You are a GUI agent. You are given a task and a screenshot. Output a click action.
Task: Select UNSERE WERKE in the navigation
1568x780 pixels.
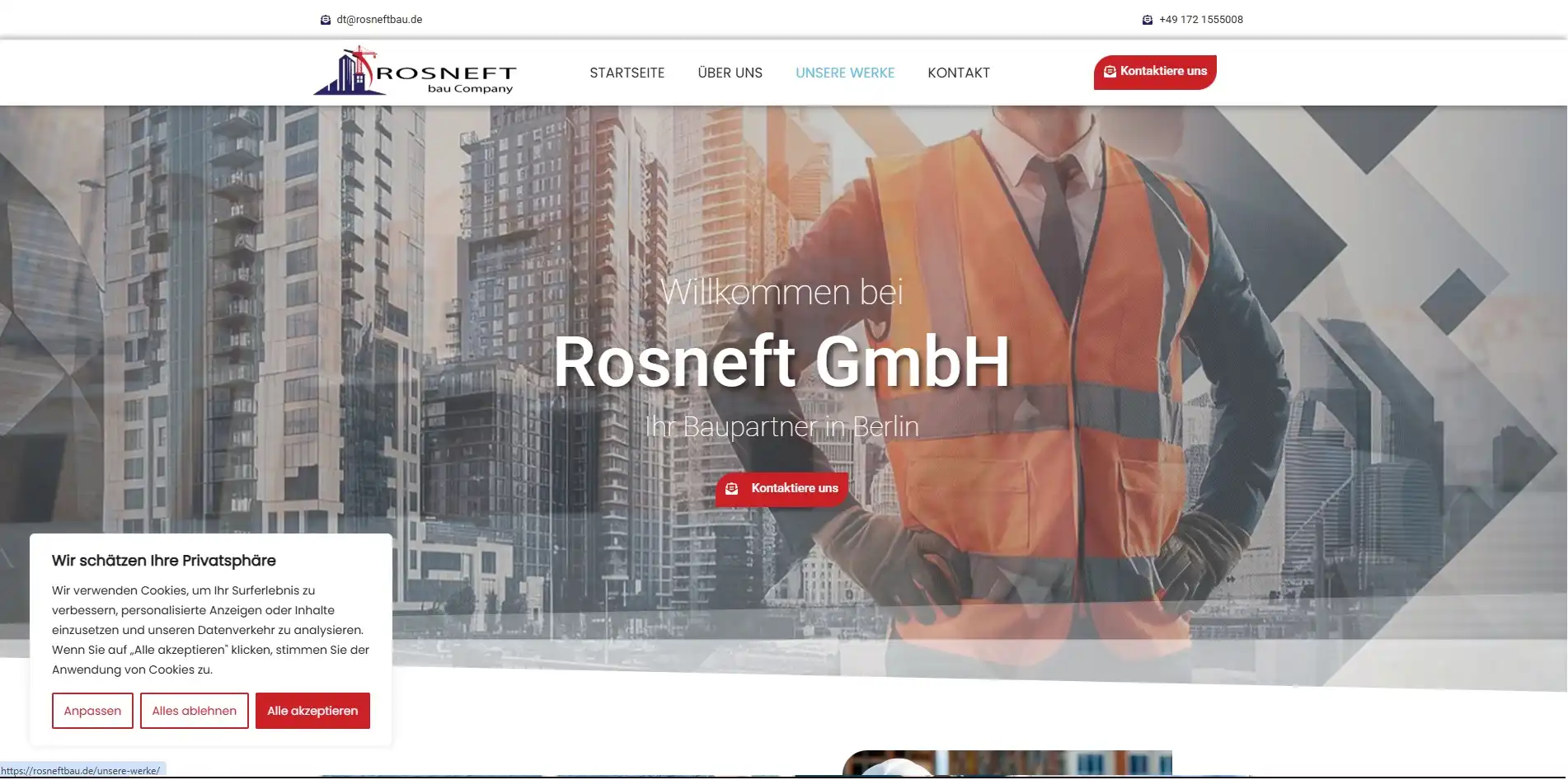[x=844, y=73]
